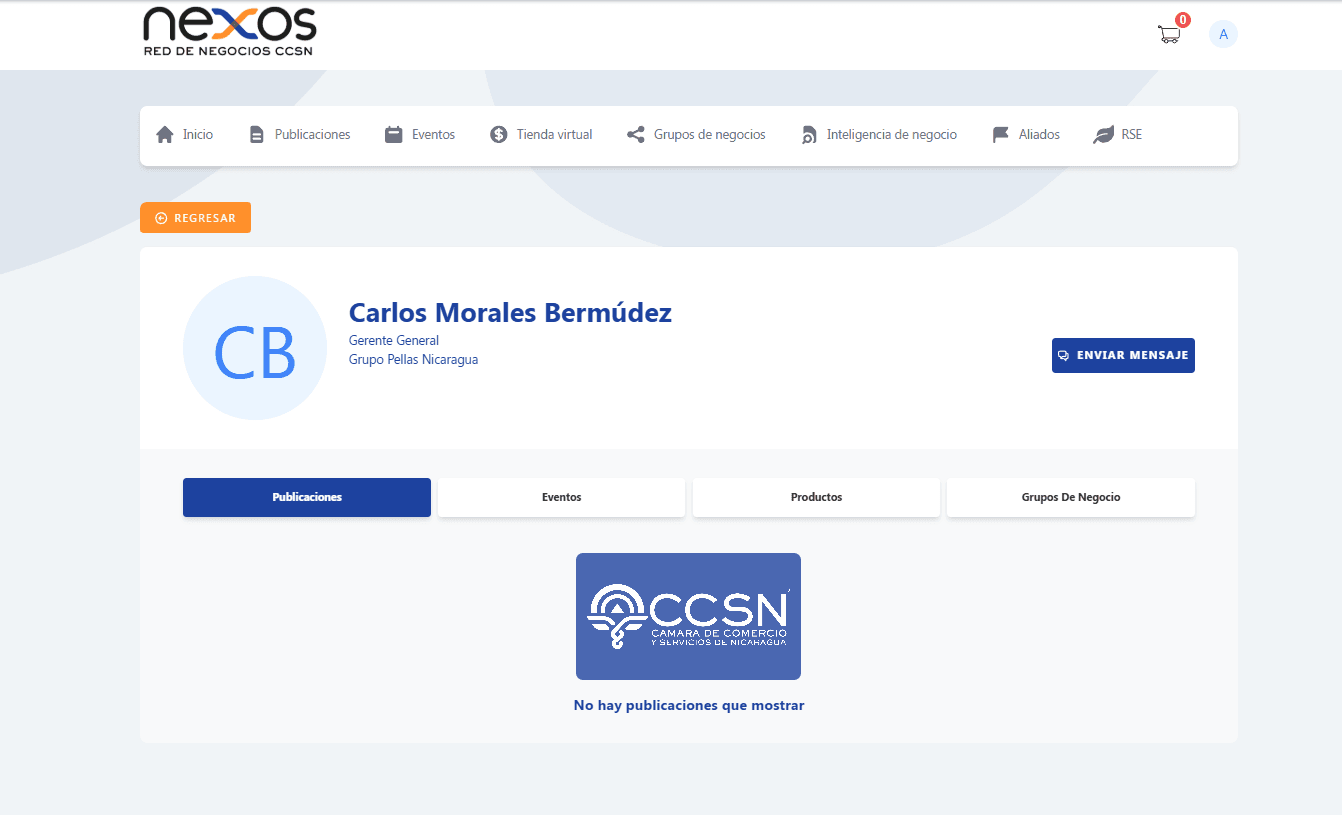Viewport: 1342px width, 815px height.
Task: Click the CB profile avatar circle
Action: [255, 348]
